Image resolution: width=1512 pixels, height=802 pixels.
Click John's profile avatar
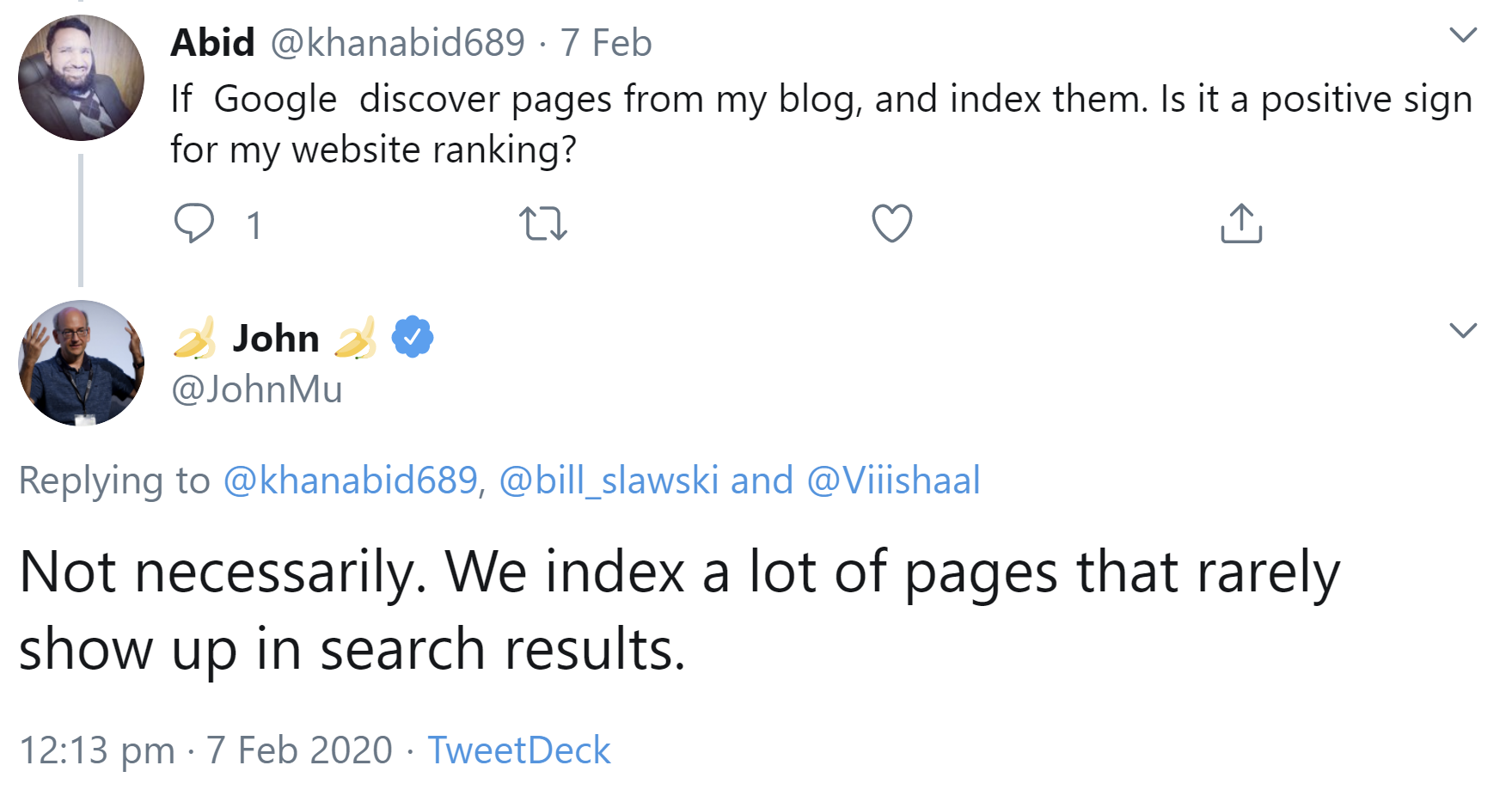tap(81, 364)
